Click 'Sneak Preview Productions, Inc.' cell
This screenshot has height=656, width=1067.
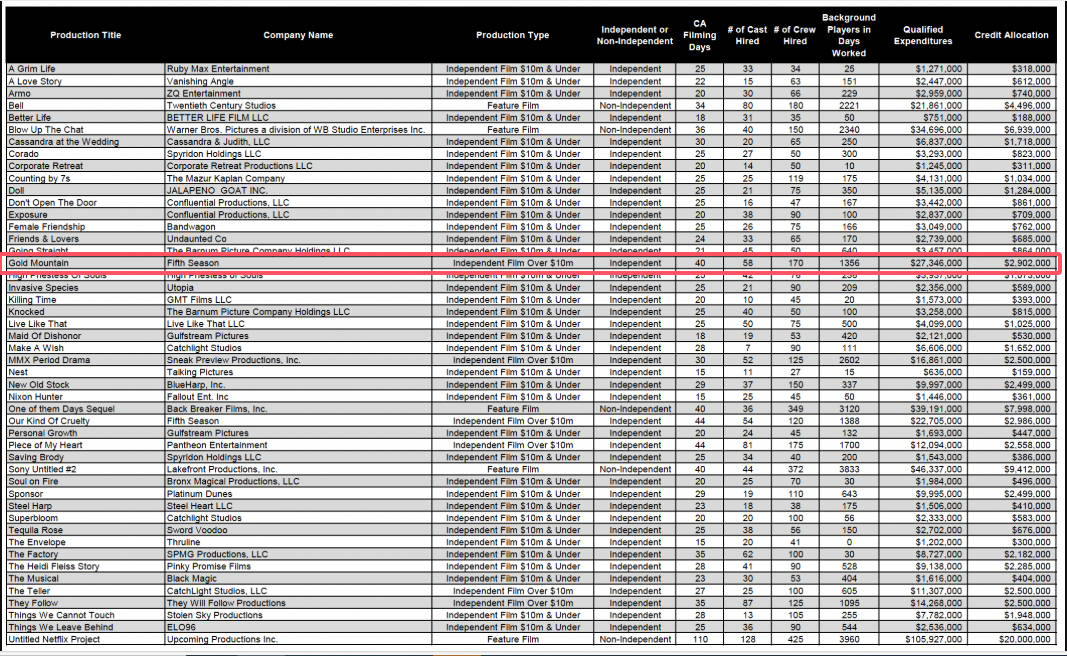coord(298,360)
